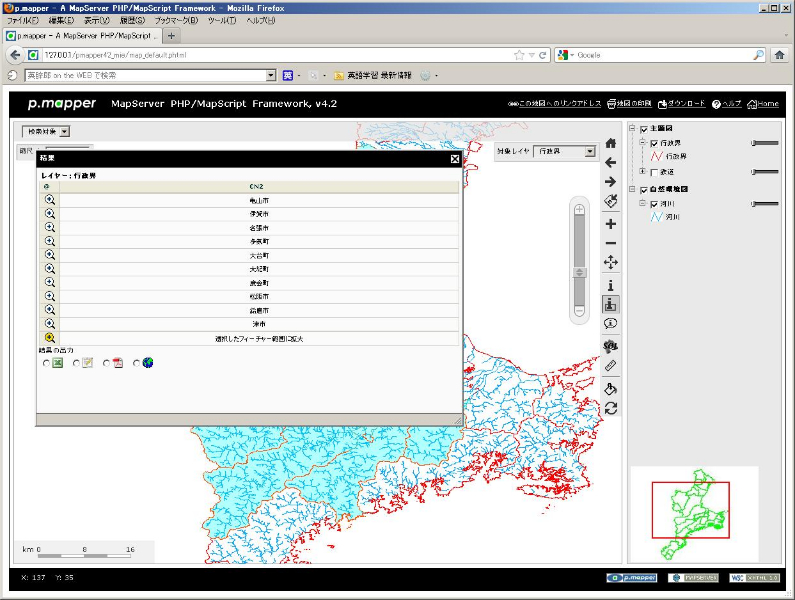
Task: Open the 表示(V) browser menu
Action: tap(98, 20)
